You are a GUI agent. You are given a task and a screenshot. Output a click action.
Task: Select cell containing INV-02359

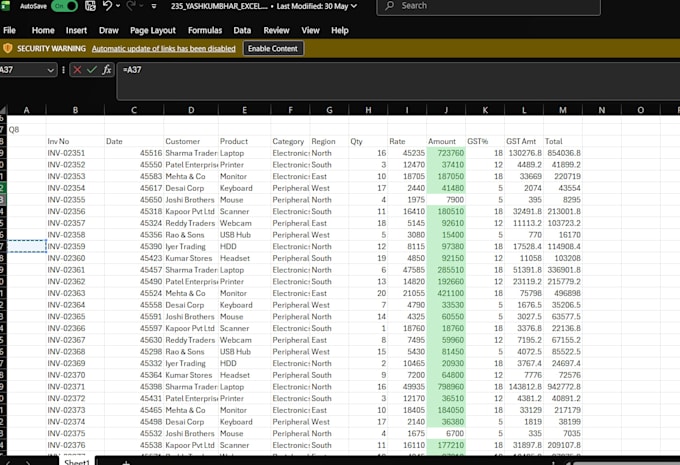pos(75,246)
